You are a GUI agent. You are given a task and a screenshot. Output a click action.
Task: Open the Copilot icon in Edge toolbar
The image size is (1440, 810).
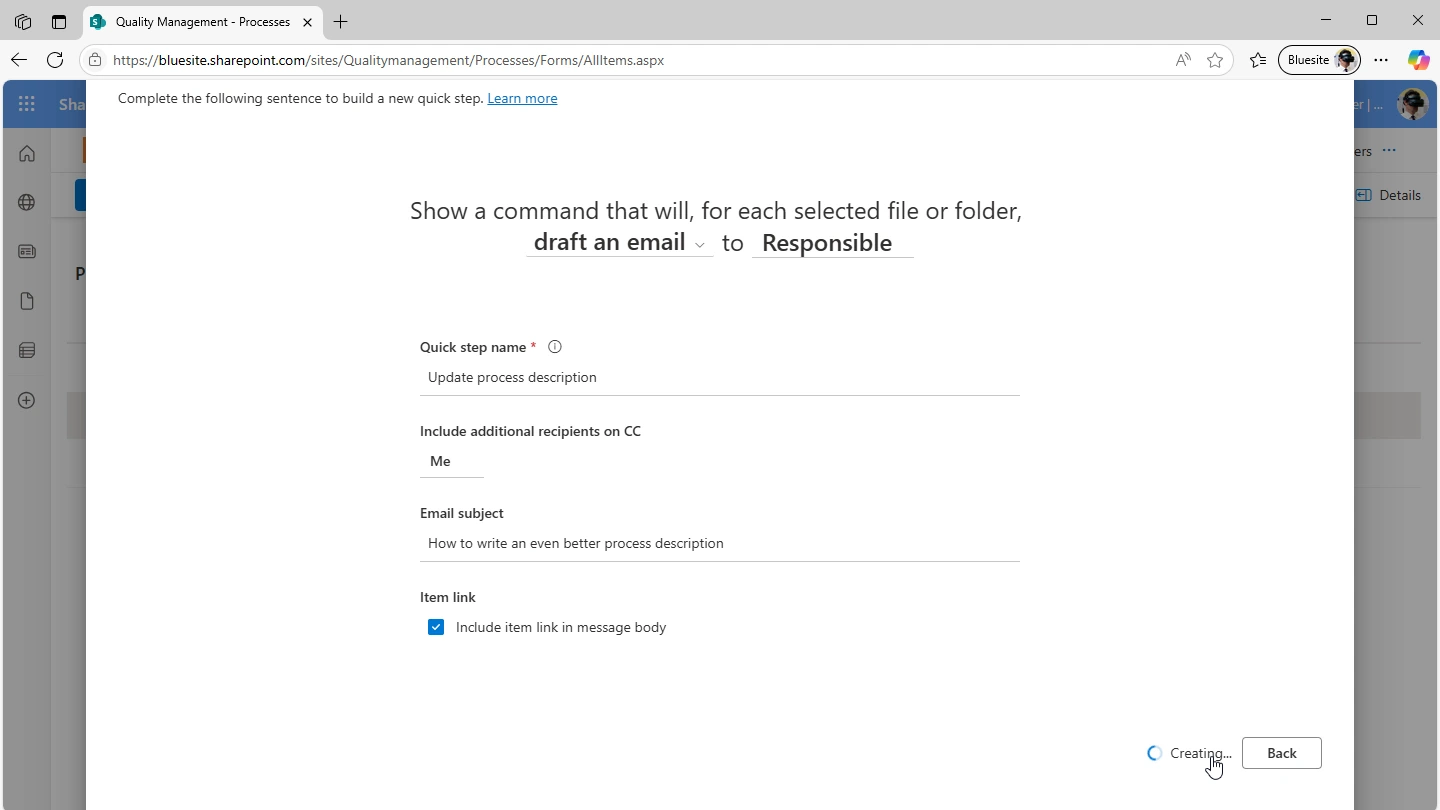[1418, 60]
